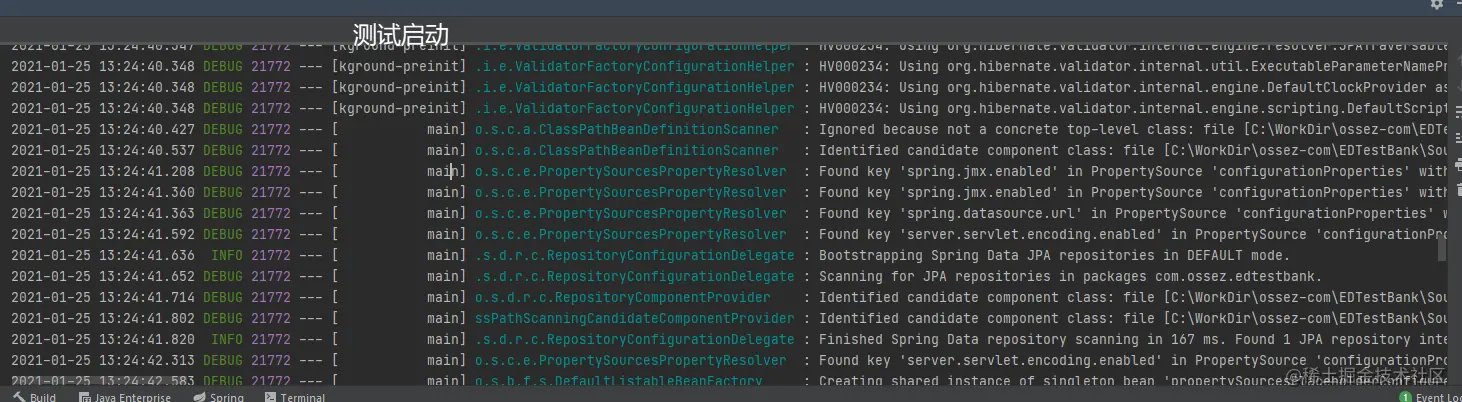Open the Terminal tool window tab
The image size is (1462, 402).
[x=295, y=397]
